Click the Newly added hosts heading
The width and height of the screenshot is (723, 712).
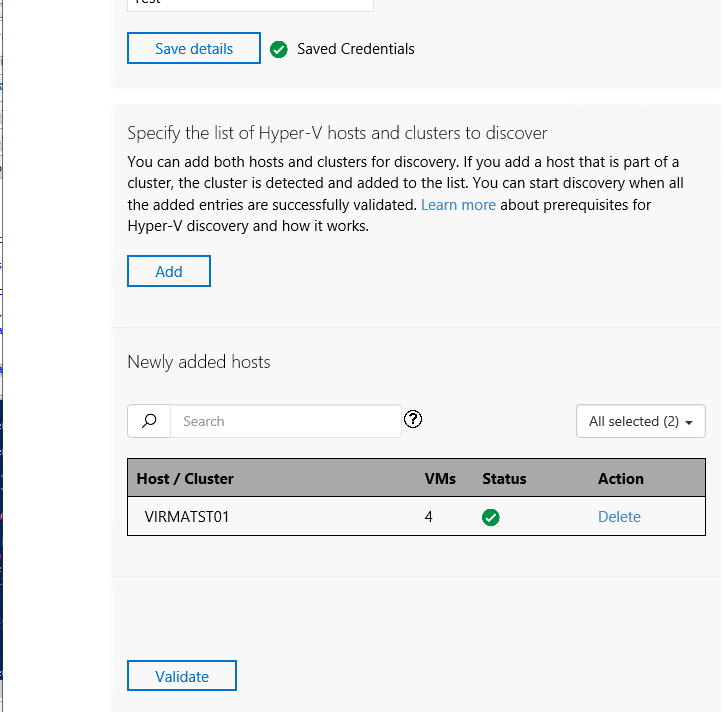pyautogui.click(x=199, y=362)
